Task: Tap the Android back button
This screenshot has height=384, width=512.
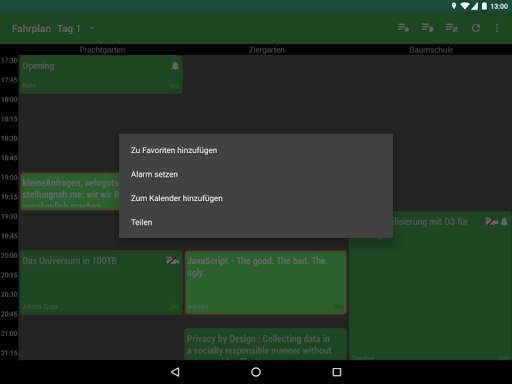Action: tap(175, 372)
